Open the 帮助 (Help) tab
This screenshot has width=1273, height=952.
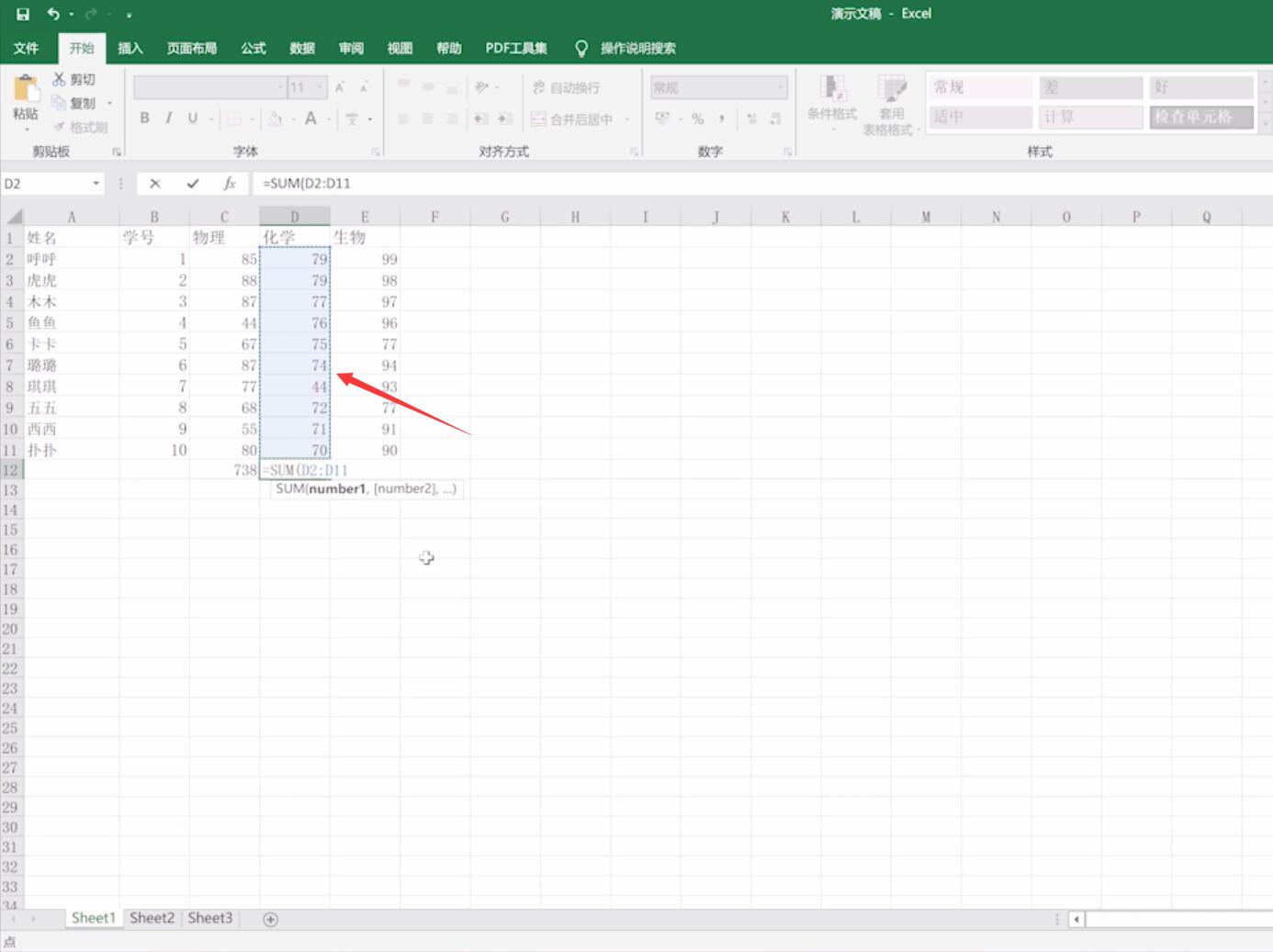(x=449, y=48)
